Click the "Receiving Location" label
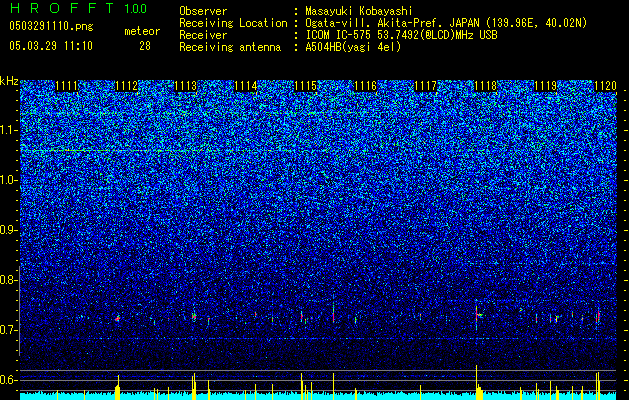This screenshot has width=629, height=400. pos(233,23)
